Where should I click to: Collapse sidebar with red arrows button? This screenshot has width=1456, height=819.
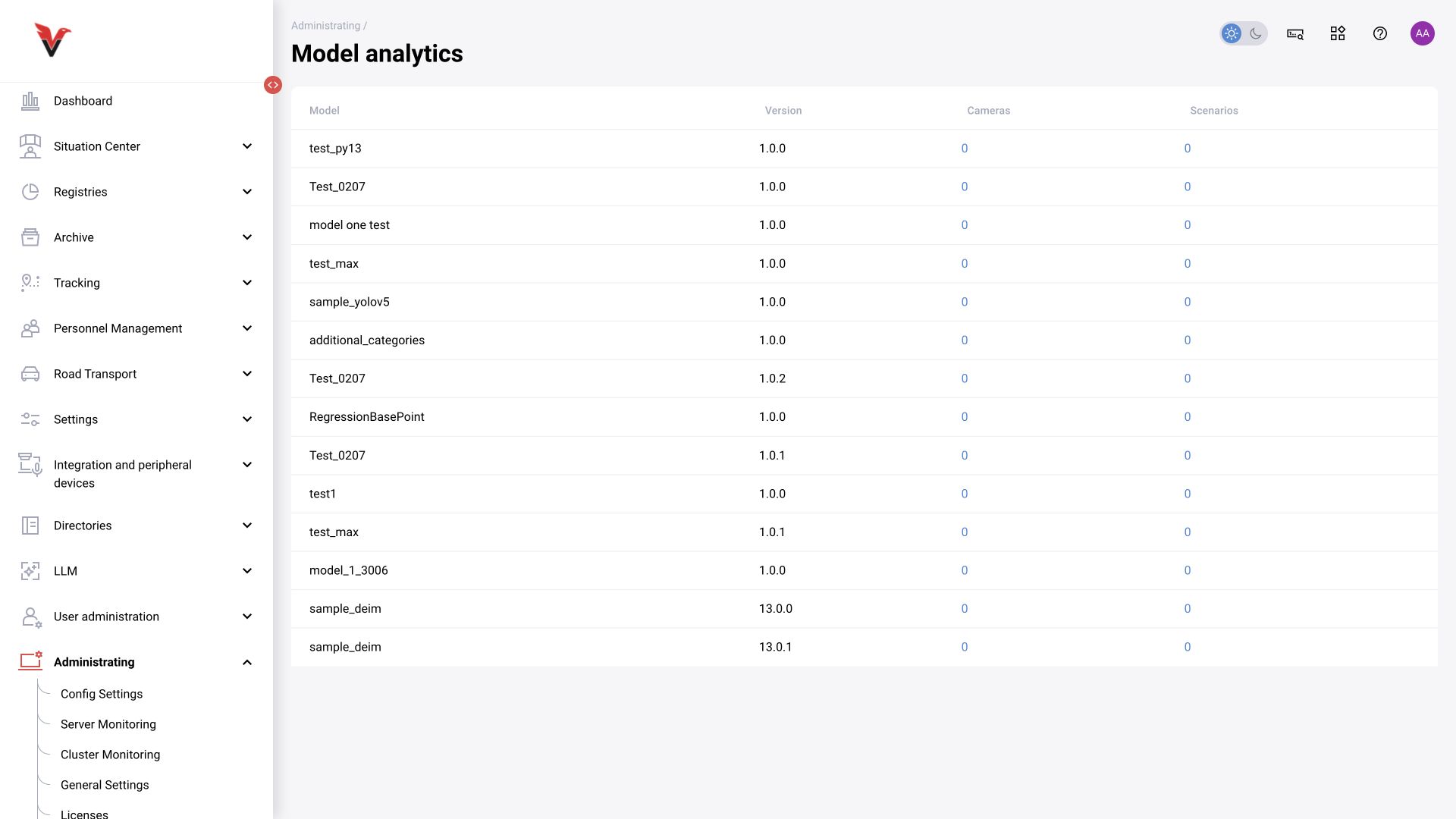(273, 85)
